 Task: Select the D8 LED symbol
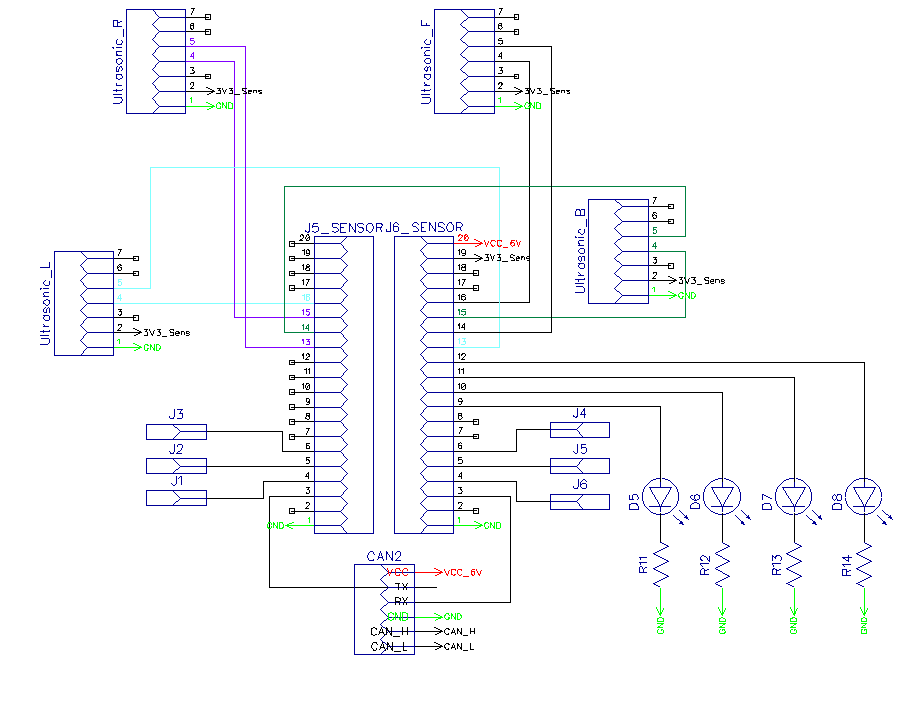(x=864, y=497)
